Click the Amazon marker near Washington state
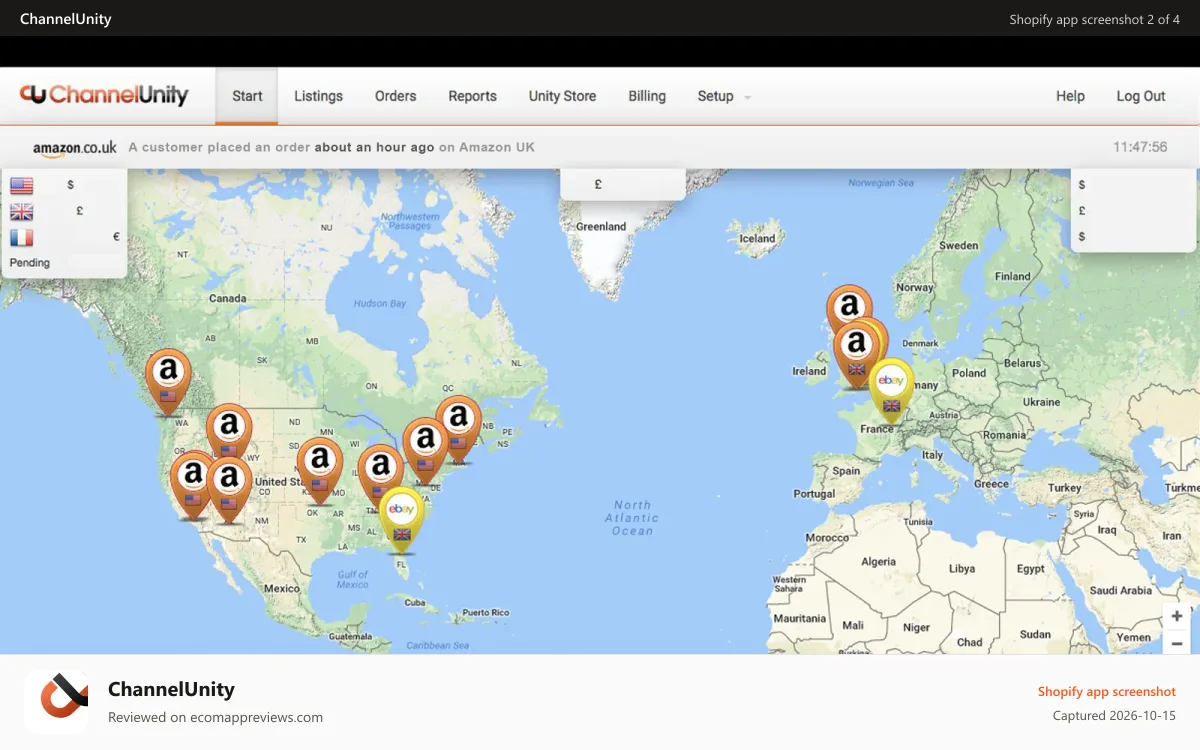The width and height of the screenshot is (1200, 750). 168,382
